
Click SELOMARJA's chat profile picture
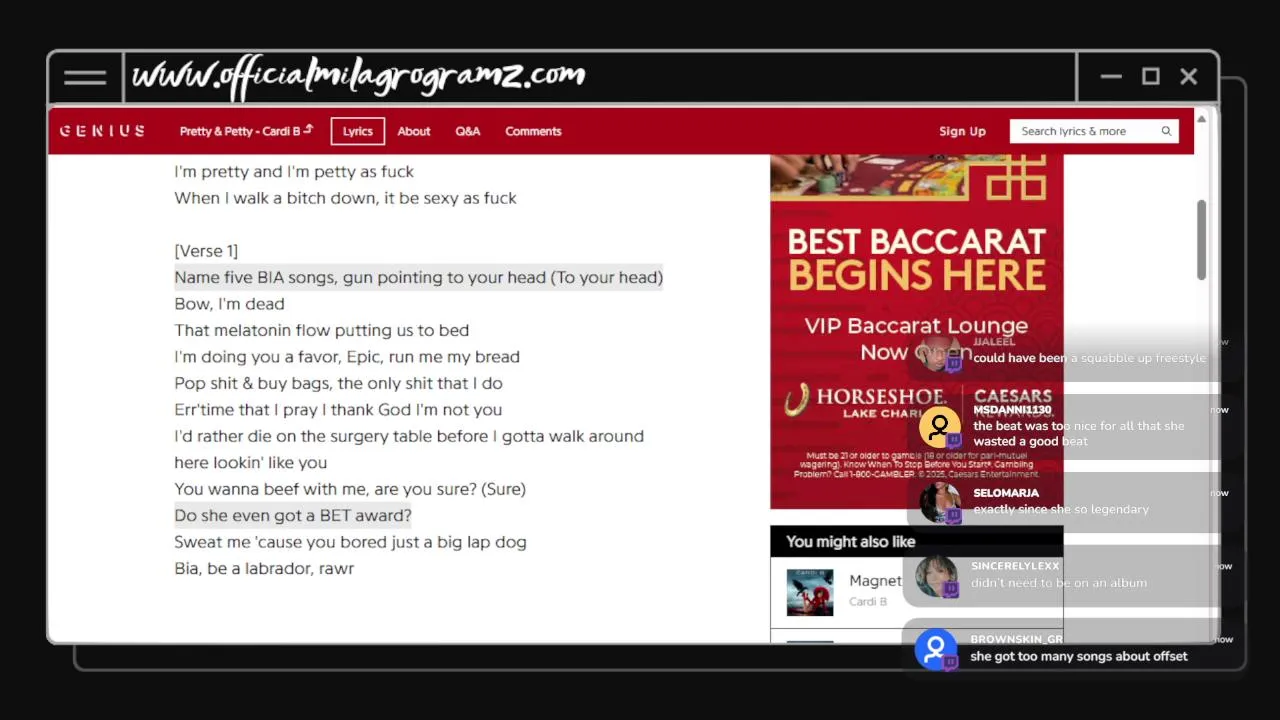click(x=939, y=502)
